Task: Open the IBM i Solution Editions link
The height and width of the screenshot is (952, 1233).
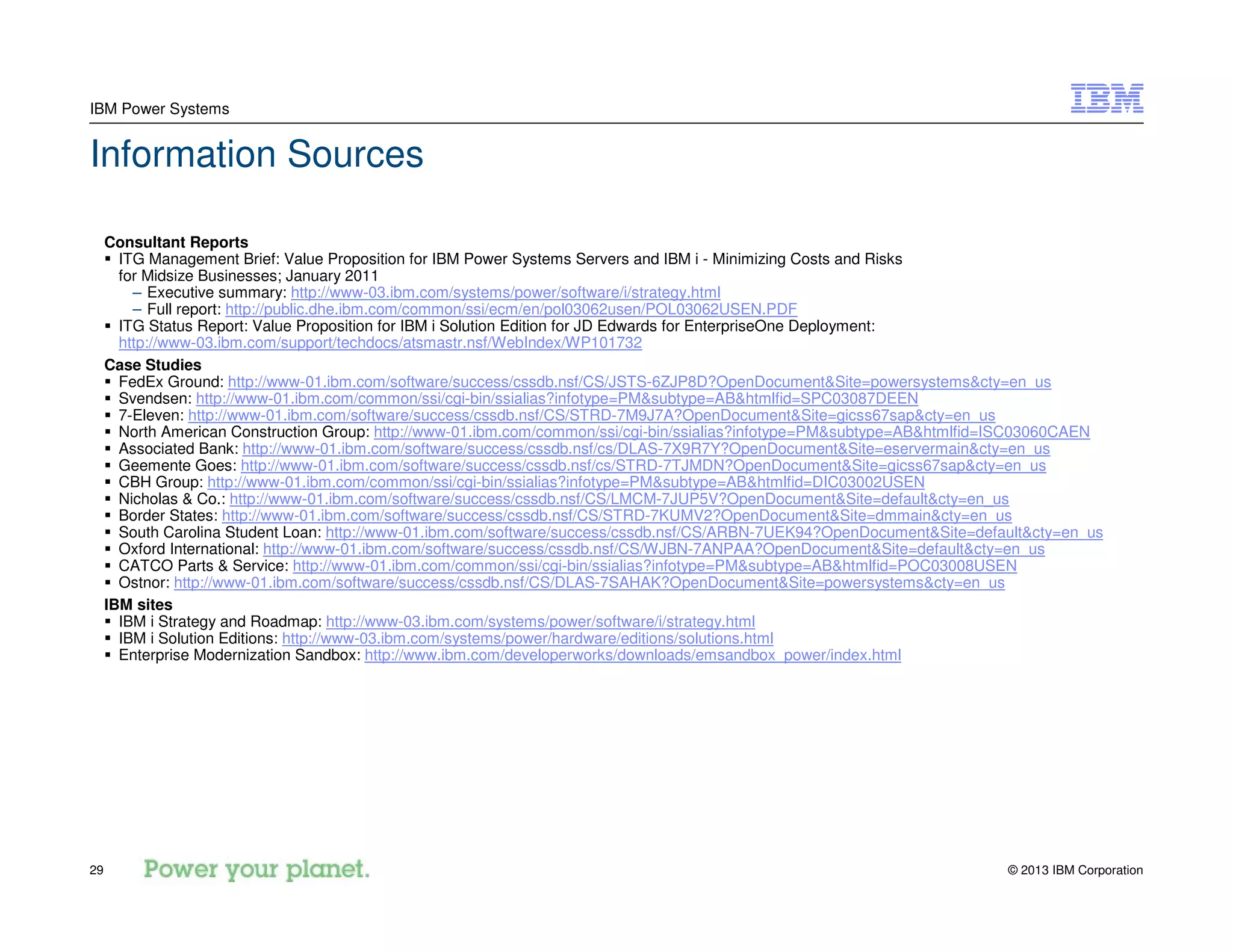Action: coord(527,639)
